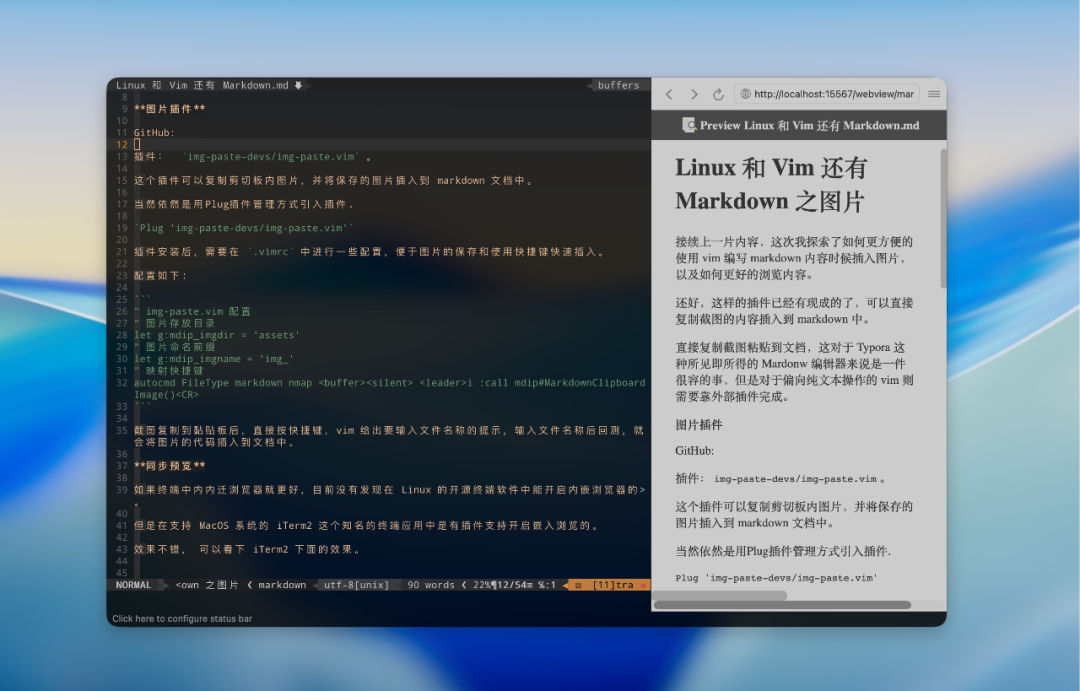The width and height of the screenshot is (1080, 691).
Task: Click the 'let g:mdip_imgname' line 30
Action: pos(214,359)
